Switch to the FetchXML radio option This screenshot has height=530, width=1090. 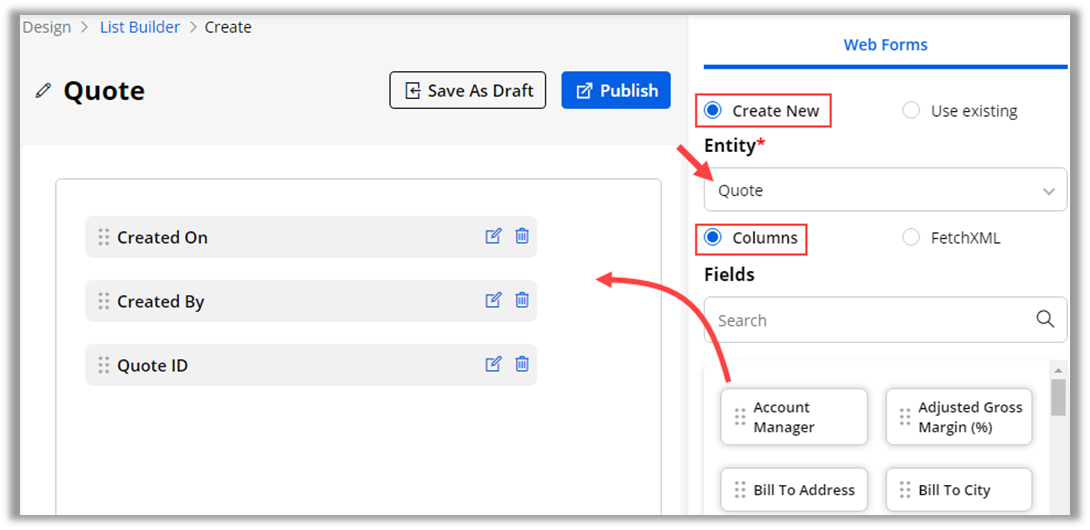[911, 238]
